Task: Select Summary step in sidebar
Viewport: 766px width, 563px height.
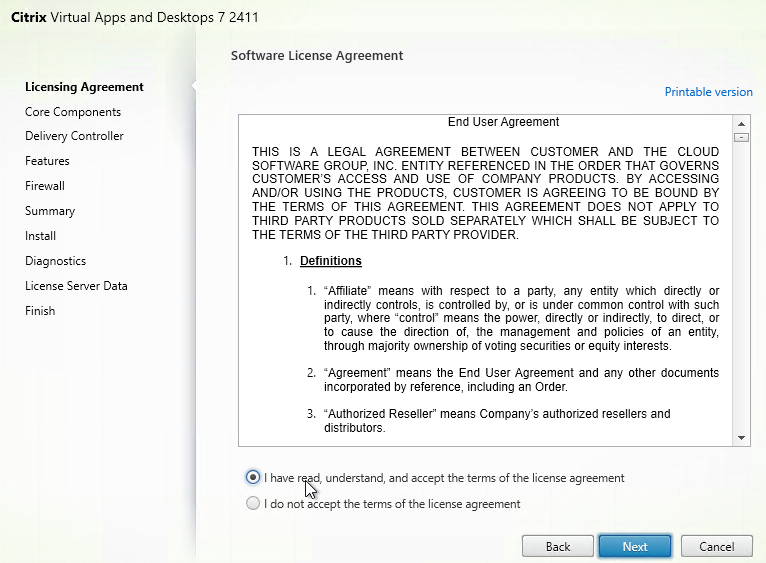Action: click(x=50, y=211)
